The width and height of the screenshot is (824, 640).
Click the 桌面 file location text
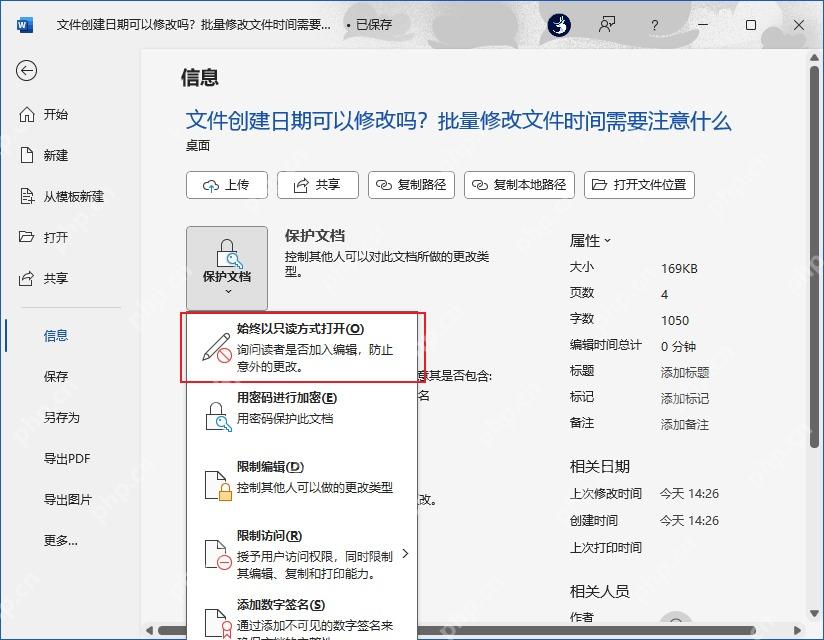point(198,146)
